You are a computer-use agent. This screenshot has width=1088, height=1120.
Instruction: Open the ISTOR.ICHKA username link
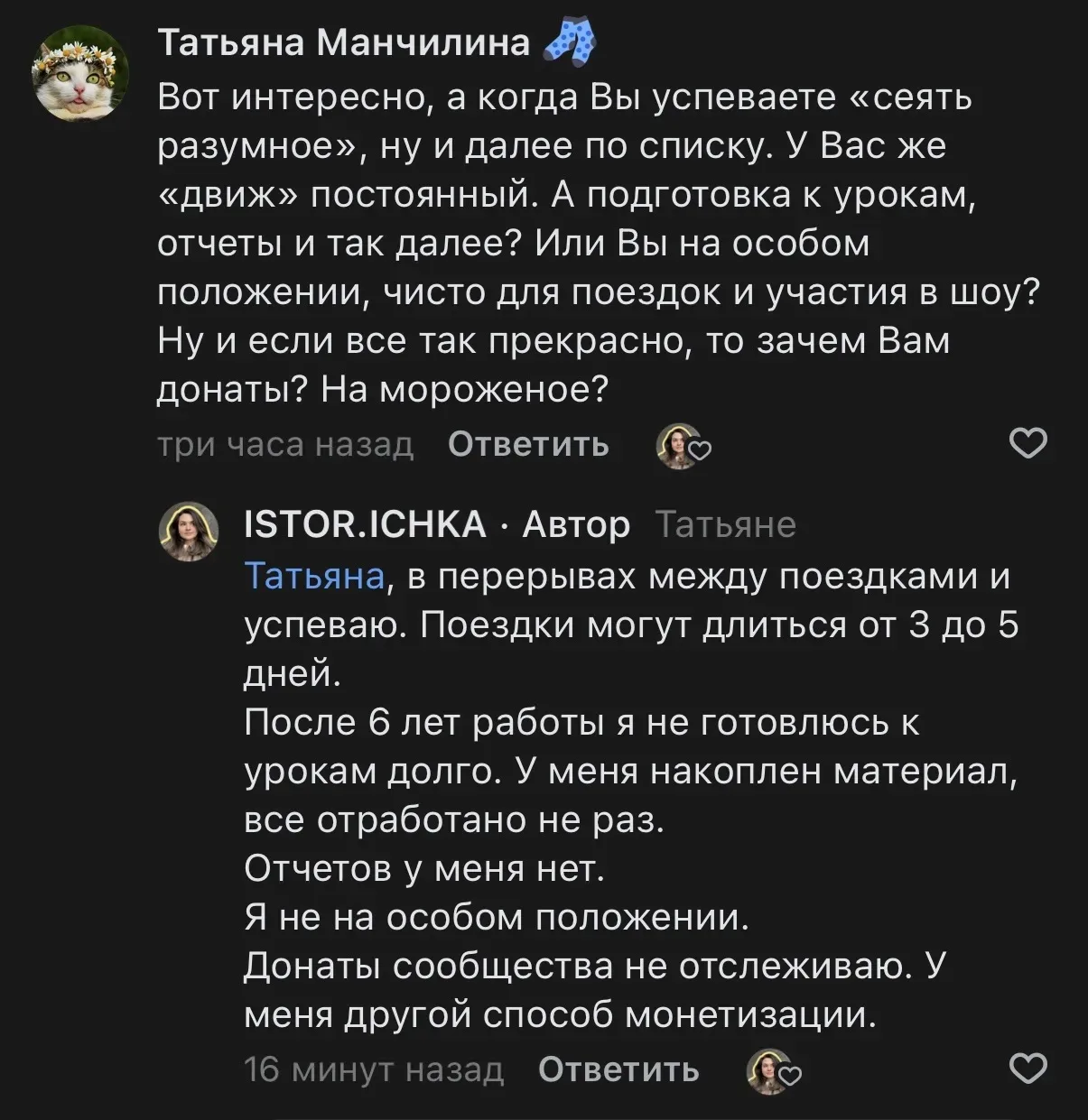point(365,524)
